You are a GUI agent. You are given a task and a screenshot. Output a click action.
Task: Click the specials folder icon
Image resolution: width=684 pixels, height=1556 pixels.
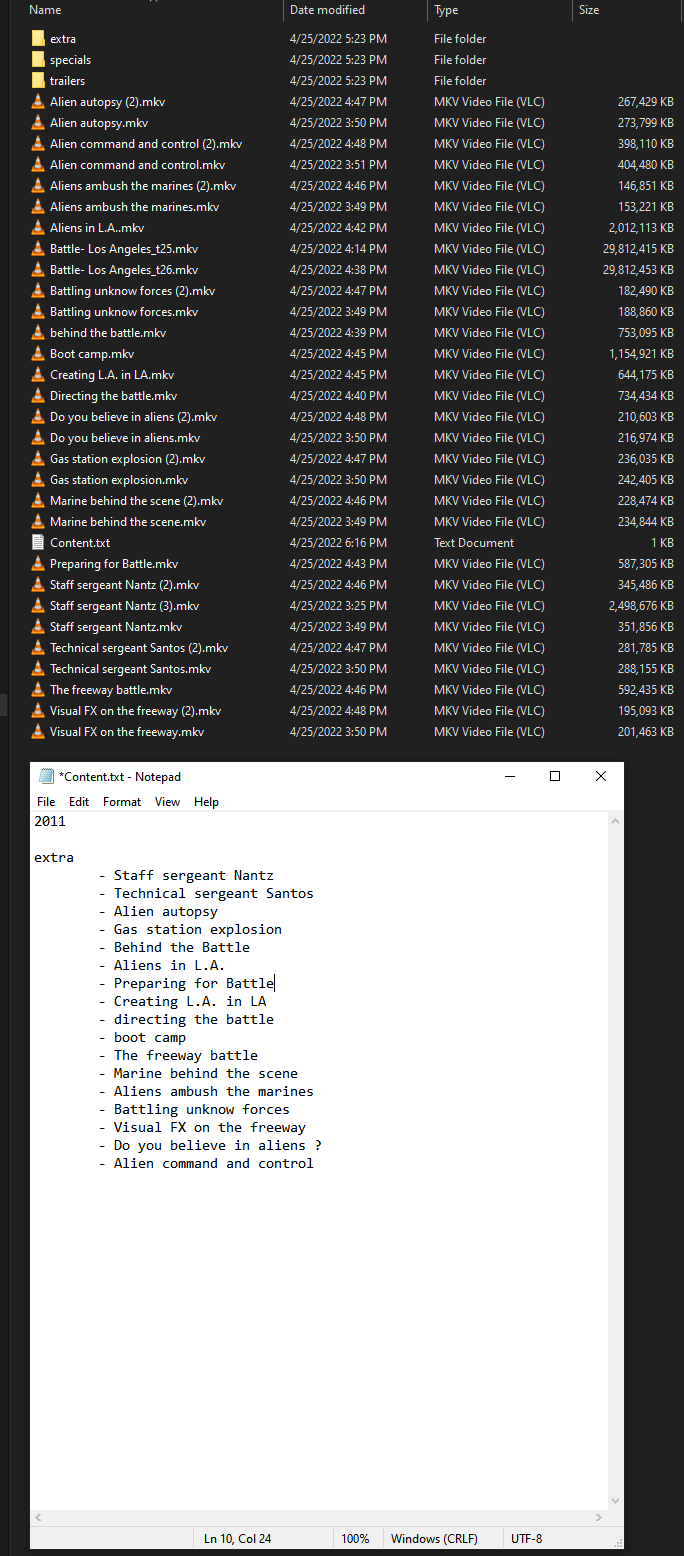point(38,60)
